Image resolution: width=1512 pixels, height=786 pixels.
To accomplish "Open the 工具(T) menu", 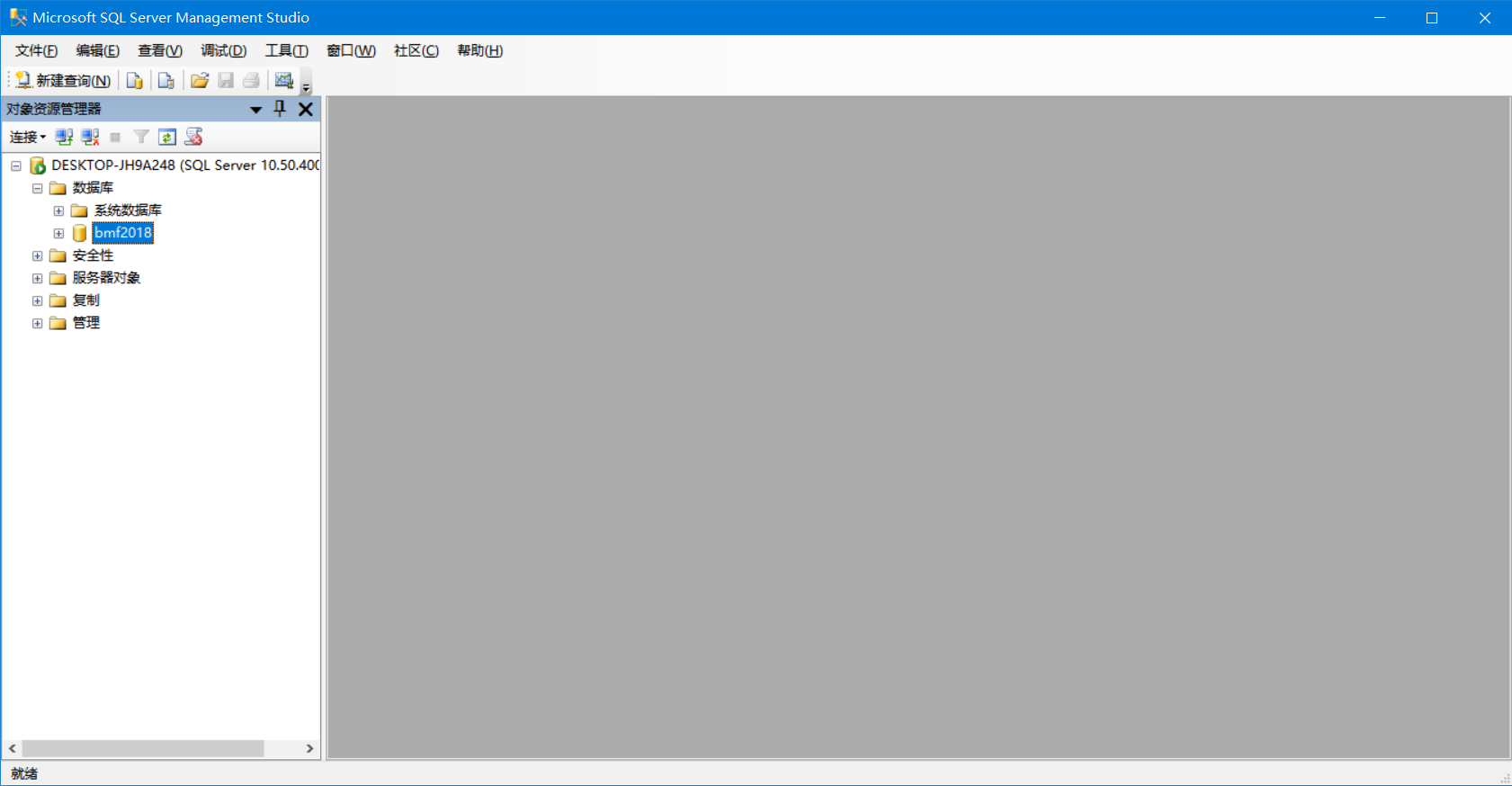I will (286, 50).
